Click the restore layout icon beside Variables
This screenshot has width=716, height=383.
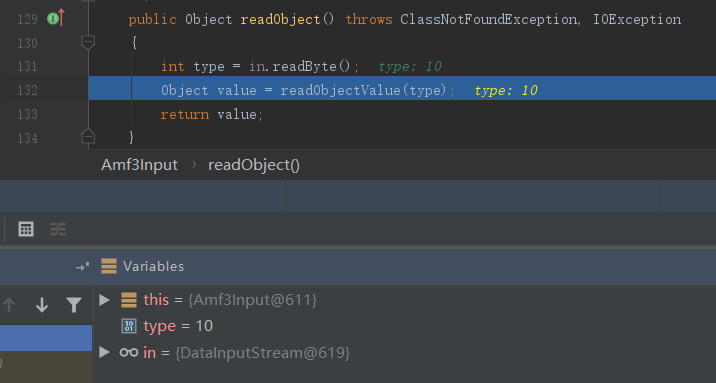click(82, 267)
